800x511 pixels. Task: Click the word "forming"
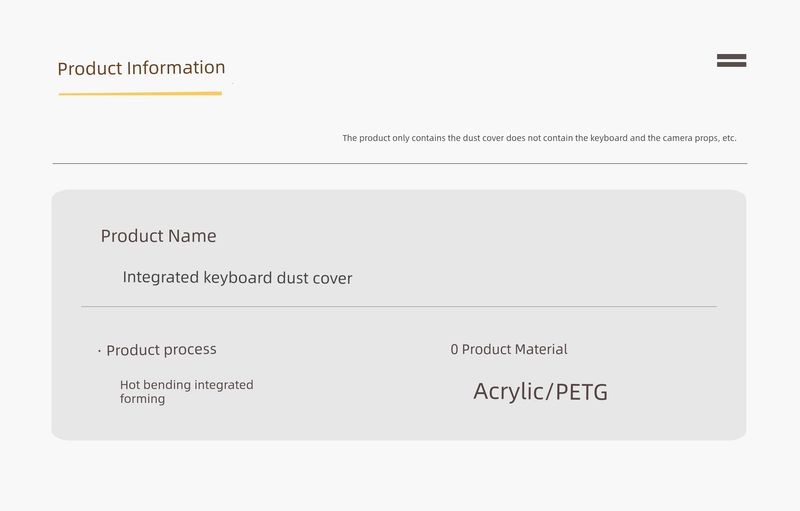142,399
